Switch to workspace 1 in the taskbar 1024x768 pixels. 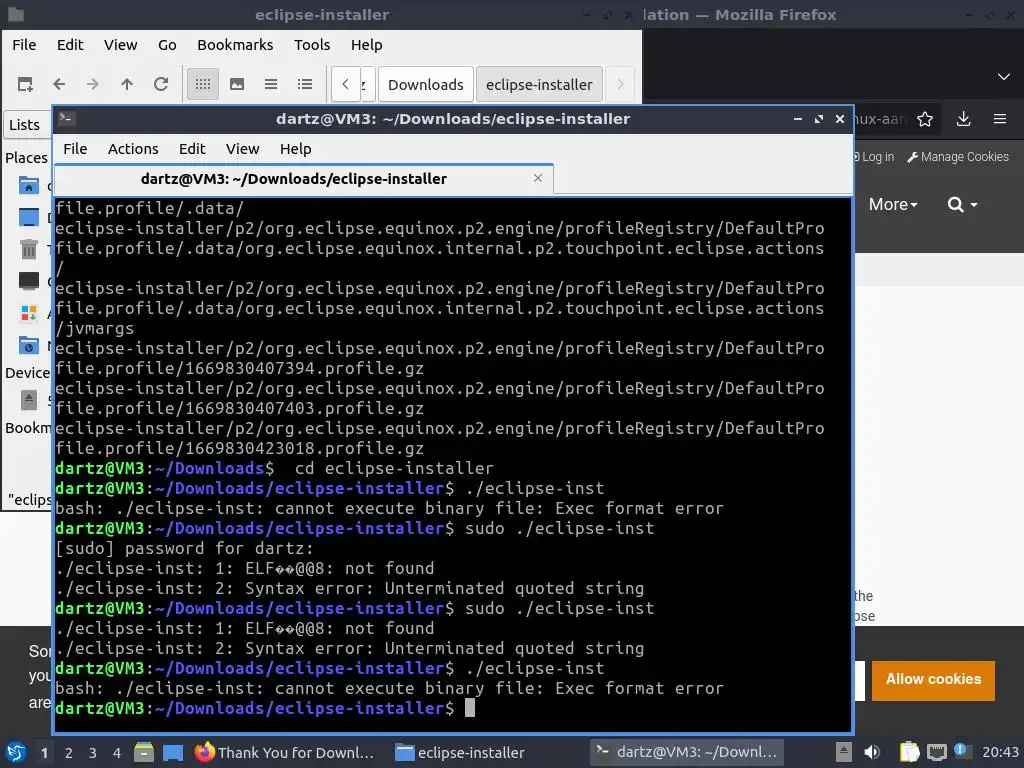tap(44, 753)
